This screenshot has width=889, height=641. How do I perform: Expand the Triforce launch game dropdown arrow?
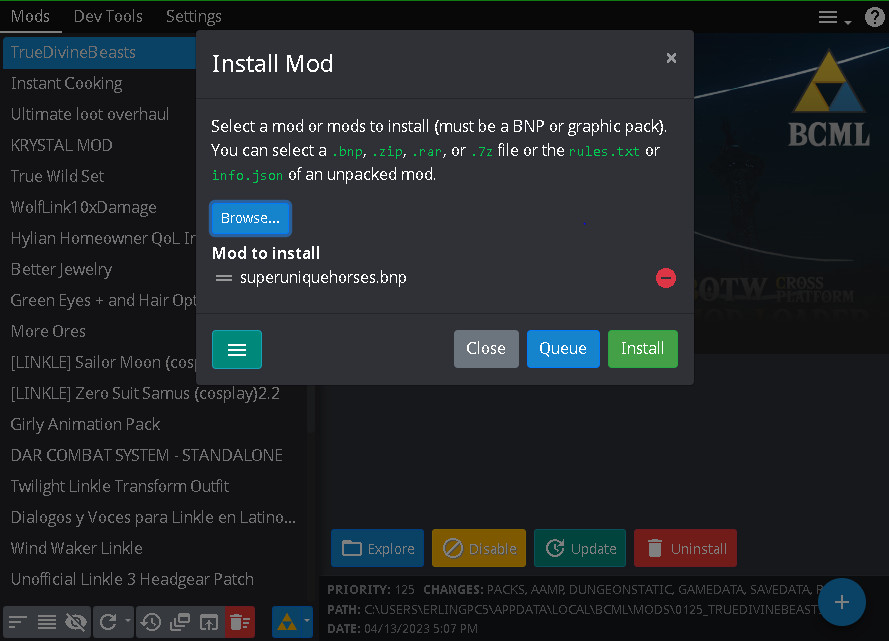coord(307,622)
